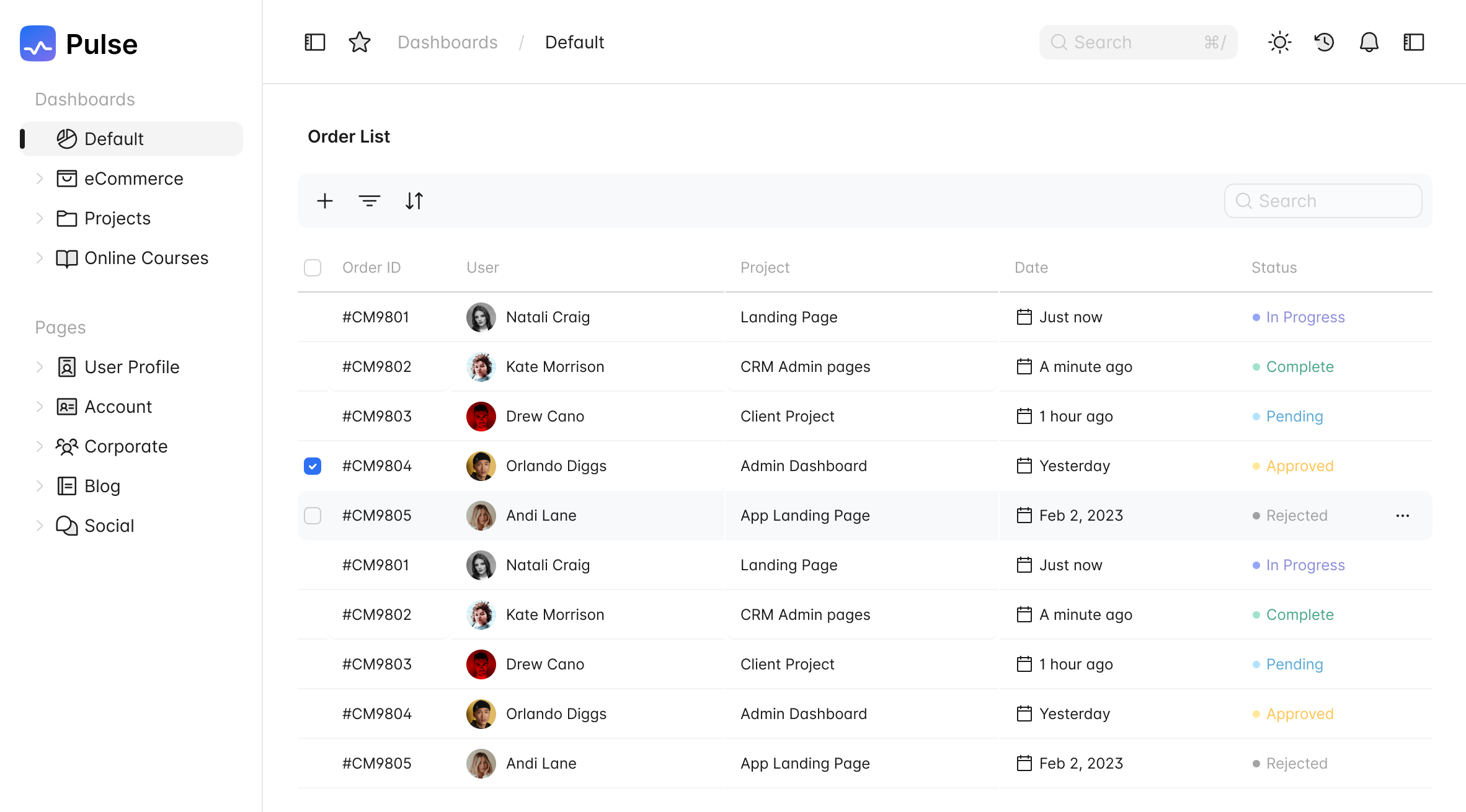Click the add new order plus button

tap(325, 200)
